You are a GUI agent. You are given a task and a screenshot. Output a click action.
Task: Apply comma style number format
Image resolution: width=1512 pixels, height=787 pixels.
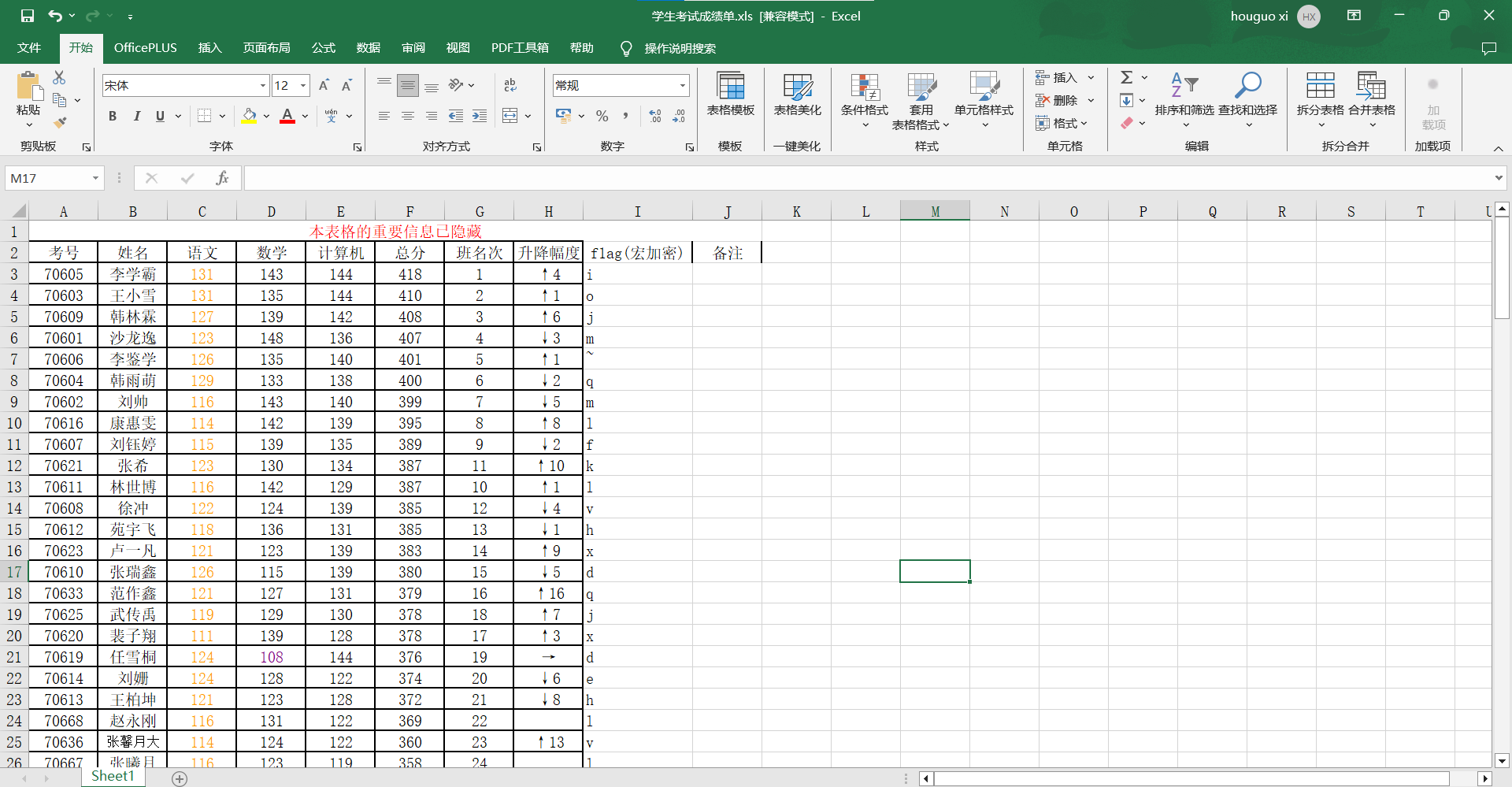[x=625, y=116]
